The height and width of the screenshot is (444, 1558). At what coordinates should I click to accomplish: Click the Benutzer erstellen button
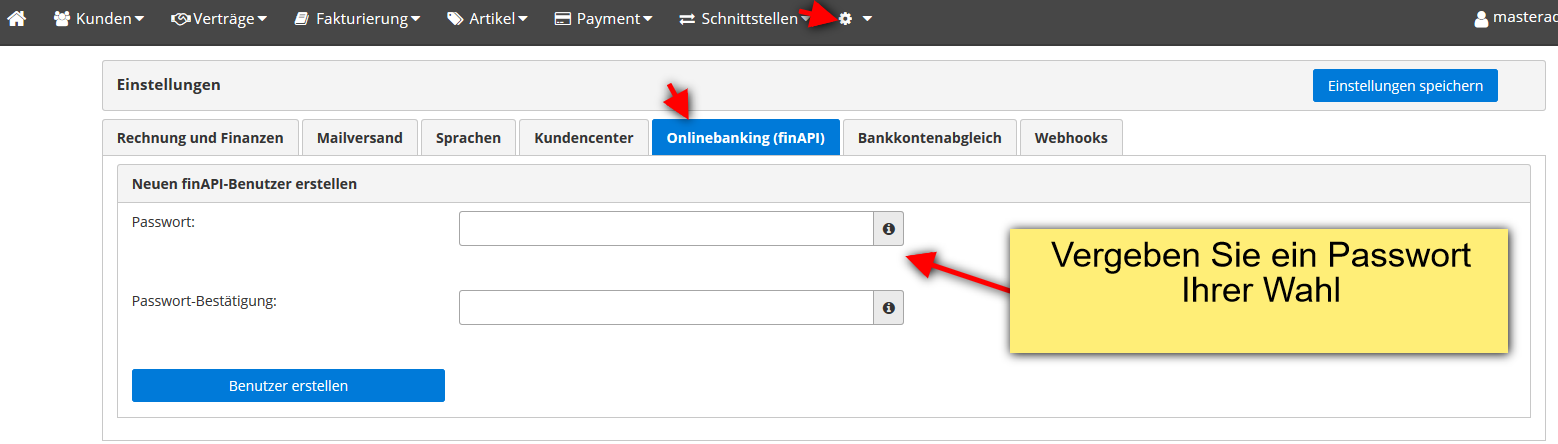tap(288, 386)
